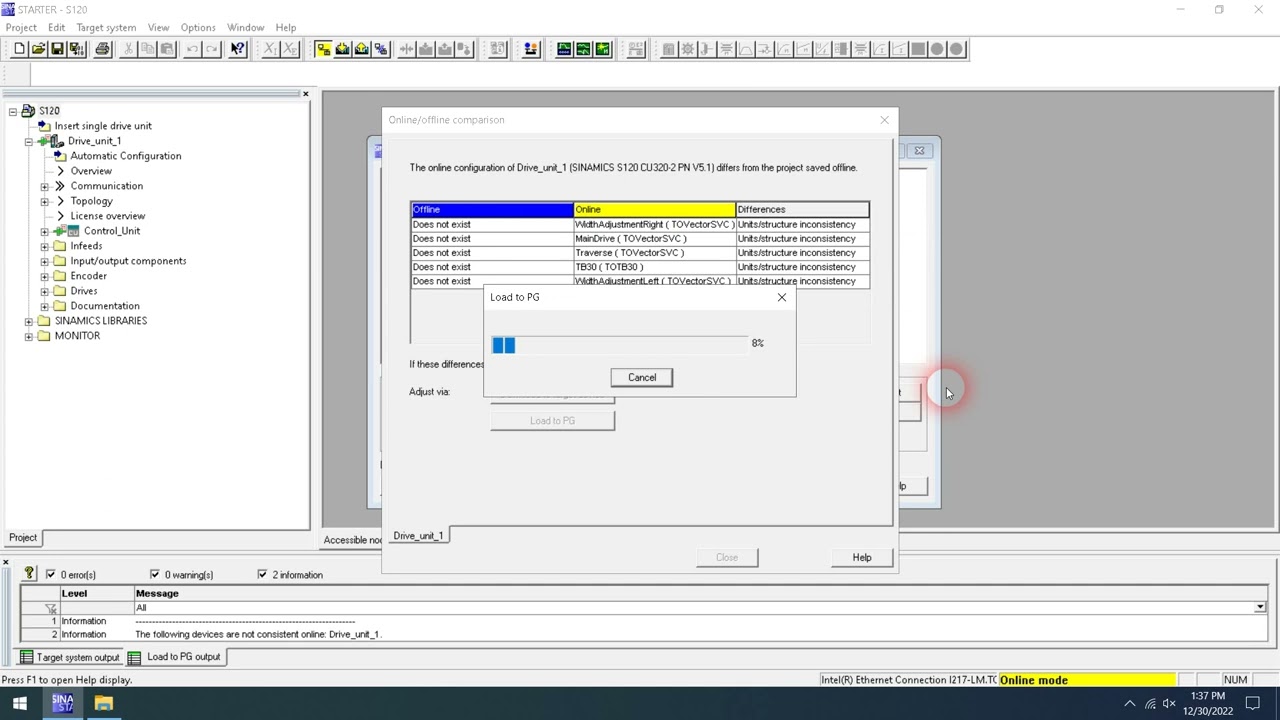Expand the Documentation folder

pyautogui.click(x=45, y=306)
